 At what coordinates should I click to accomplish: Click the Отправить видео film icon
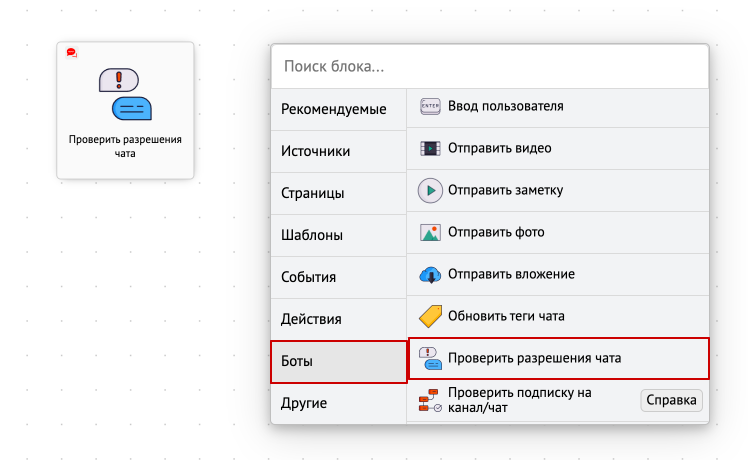430,148
